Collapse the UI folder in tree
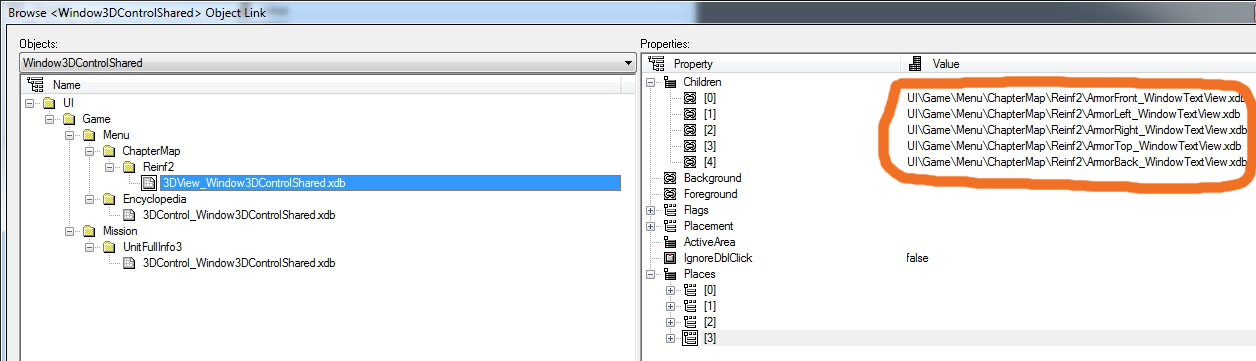Screen dimensions: 1256x361 31,103
